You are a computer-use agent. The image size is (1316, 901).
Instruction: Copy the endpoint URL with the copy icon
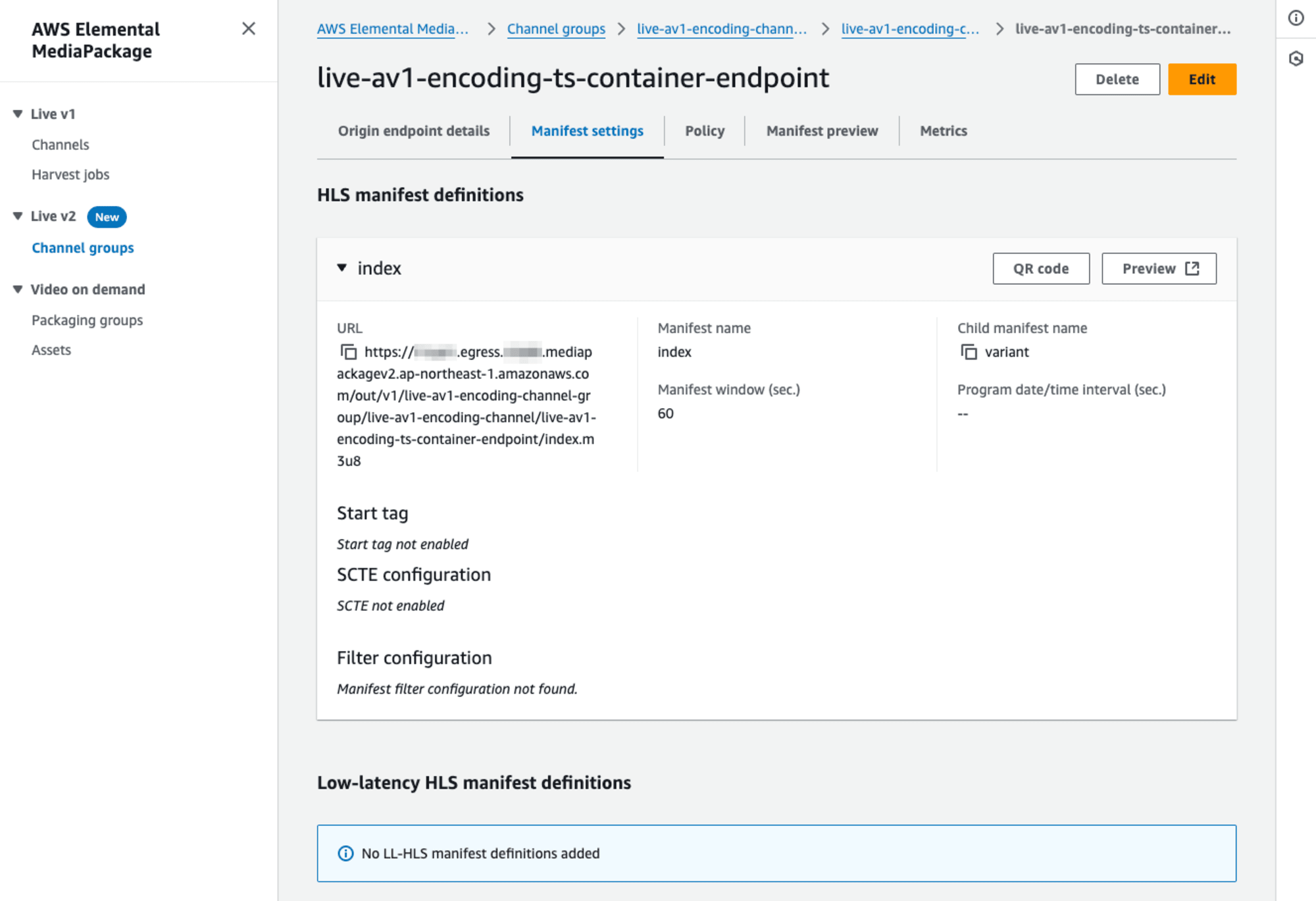tap(349, 352)
